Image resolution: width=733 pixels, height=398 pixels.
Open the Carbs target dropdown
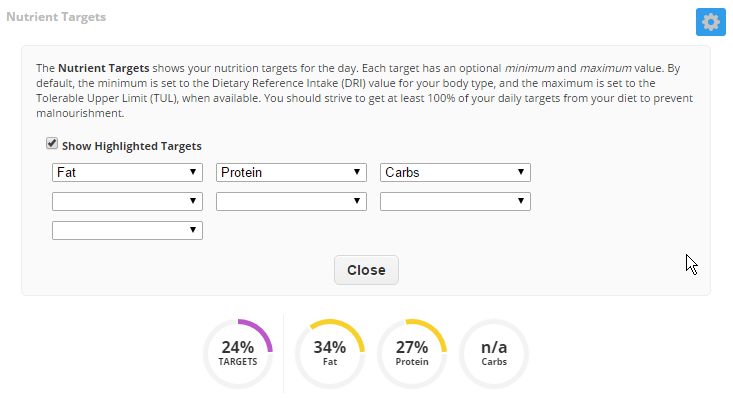(455, 173)
